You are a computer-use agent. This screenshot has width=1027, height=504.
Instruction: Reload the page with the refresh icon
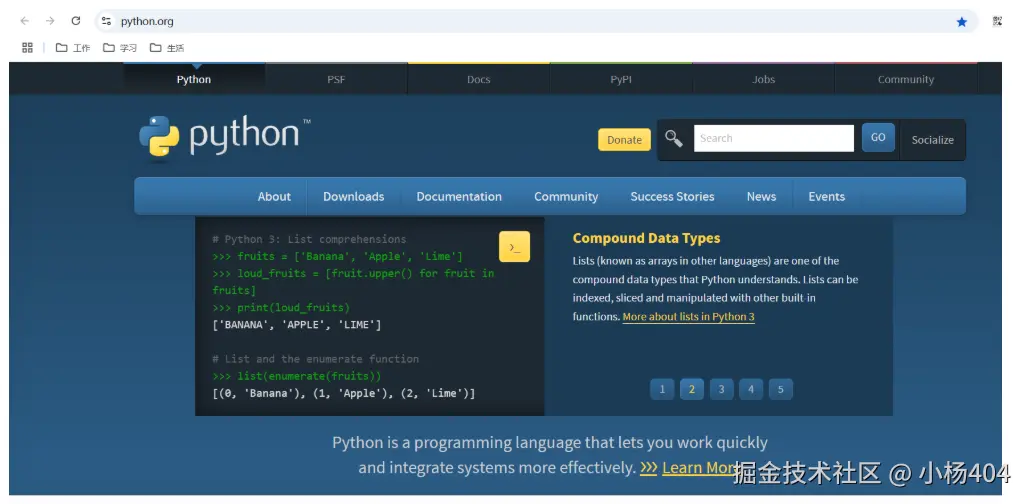tap(75, 21)
